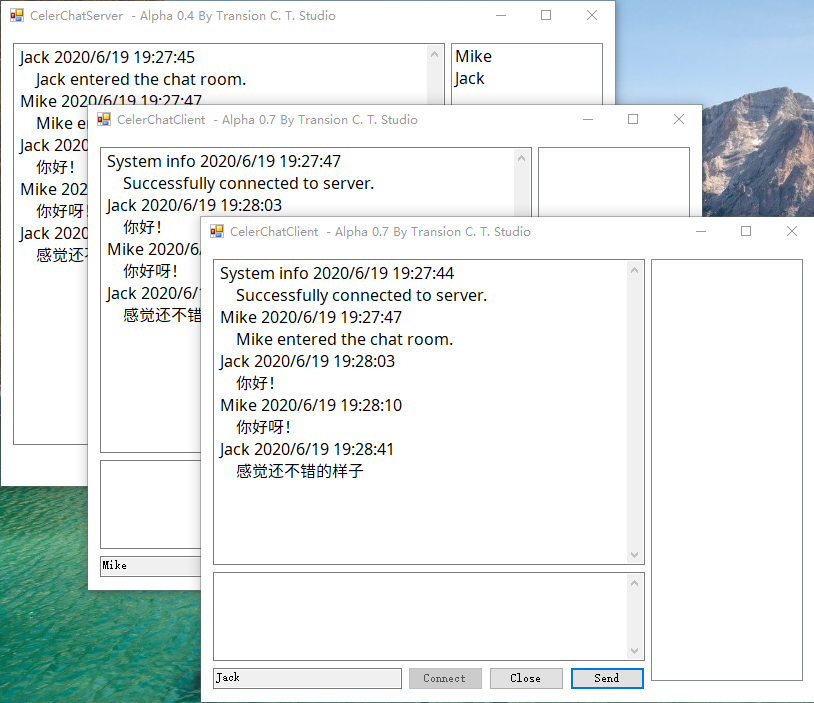The image size is (814, 703).
Task: Click scroll down arrow in Jack's chat history
Action: (634, 555)
